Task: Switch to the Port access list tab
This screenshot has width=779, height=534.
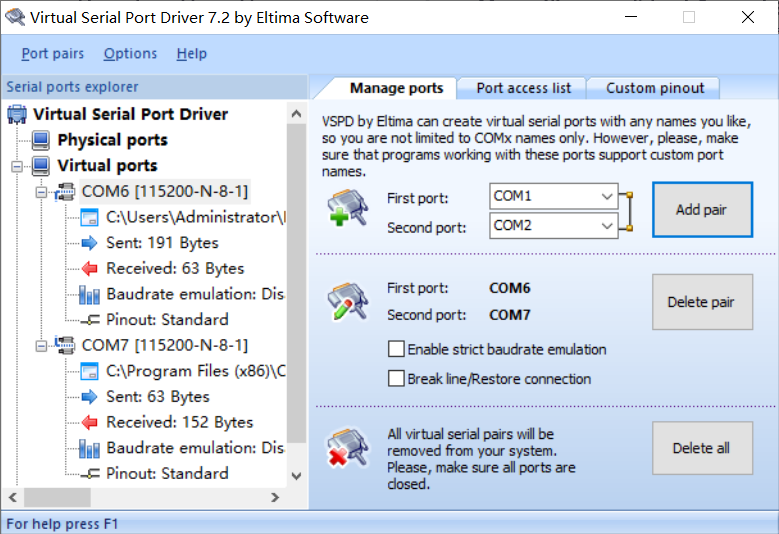Action: tap(523, 88)
